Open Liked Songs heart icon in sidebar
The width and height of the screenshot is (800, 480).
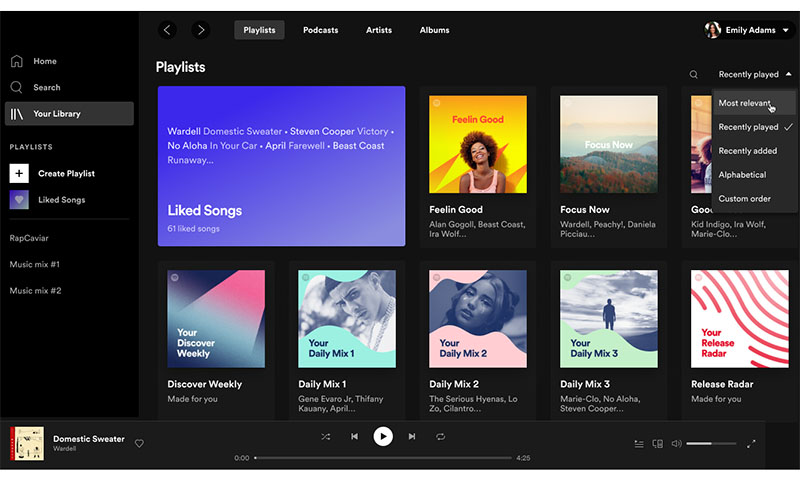point(19,199)
